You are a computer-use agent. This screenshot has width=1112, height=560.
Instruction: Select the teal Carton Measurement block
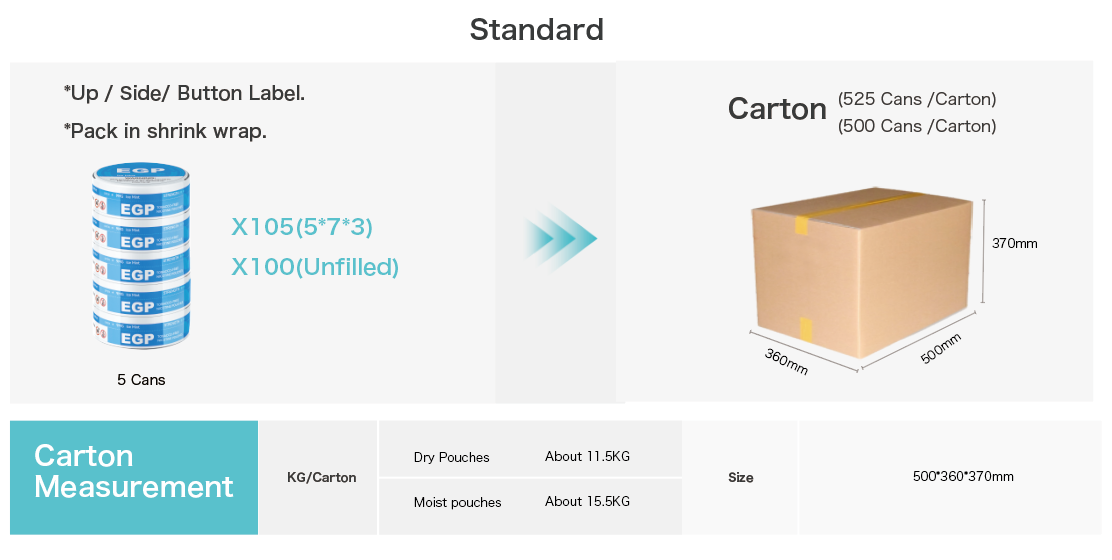pyautogui.click(x=134, y=477)
